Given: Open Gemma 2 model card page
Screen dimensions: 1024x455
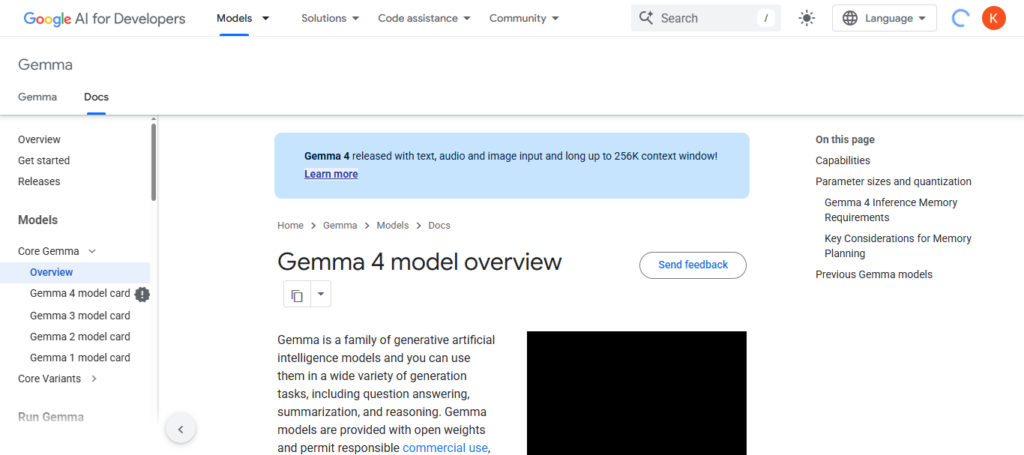Looking at the screenshot, I should point(80,337).
